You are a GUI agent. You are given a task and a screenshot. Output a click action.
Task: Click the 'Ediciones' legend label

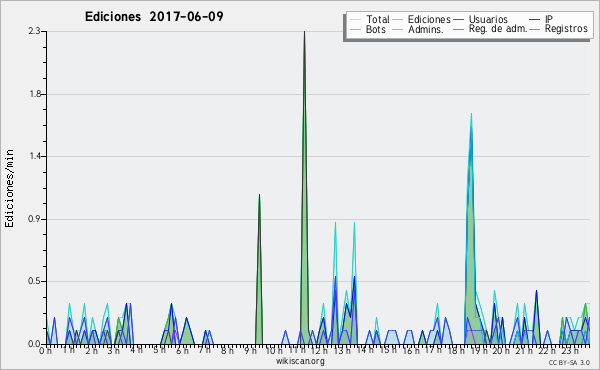click(429, 19)
